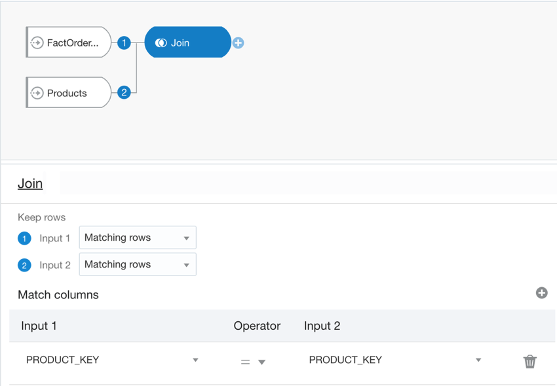This screenshot has height=386, width=558.
Task: Click the Input 1 column header
Action: click(39, 326)
